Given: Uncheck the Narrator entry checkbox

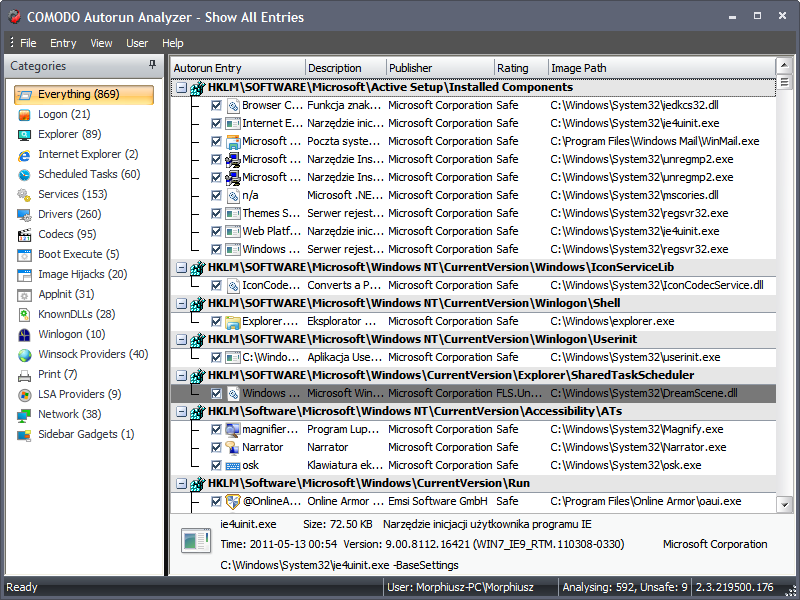Looking at the screenshot, I should coord(216,447).
